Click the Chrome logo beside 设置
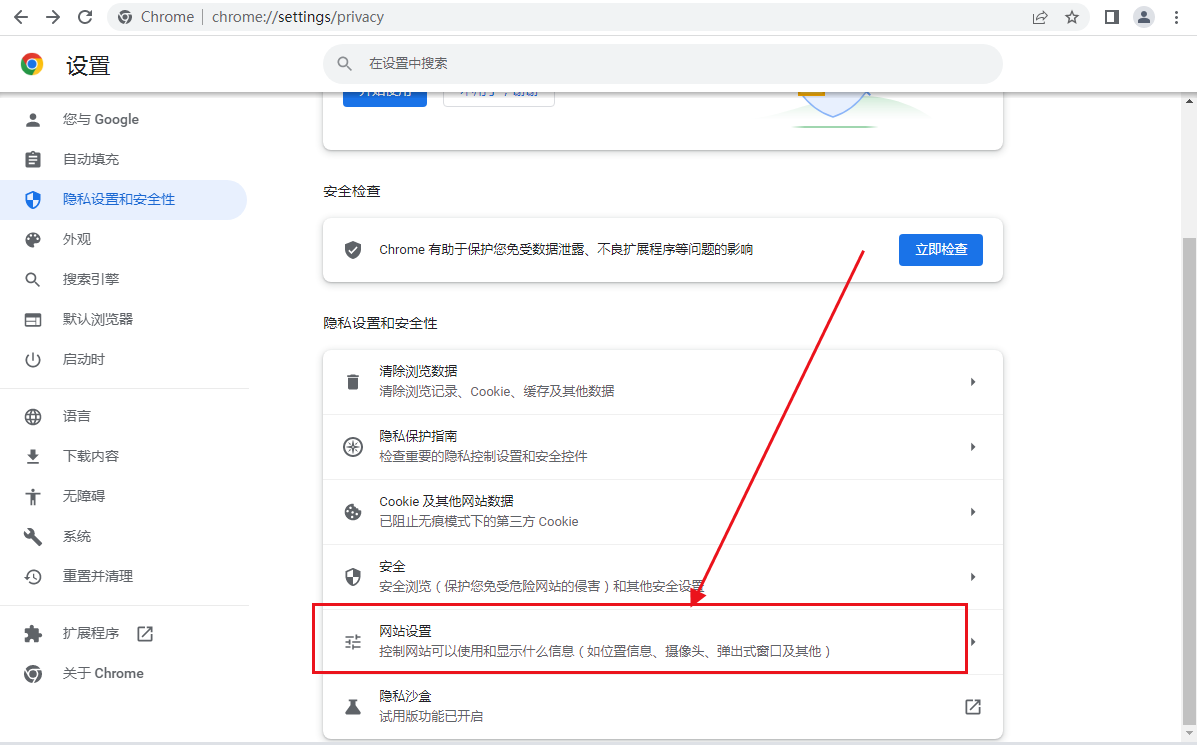Image resolution: width=1197 pixels, height=745 pixels. (32, 64)
